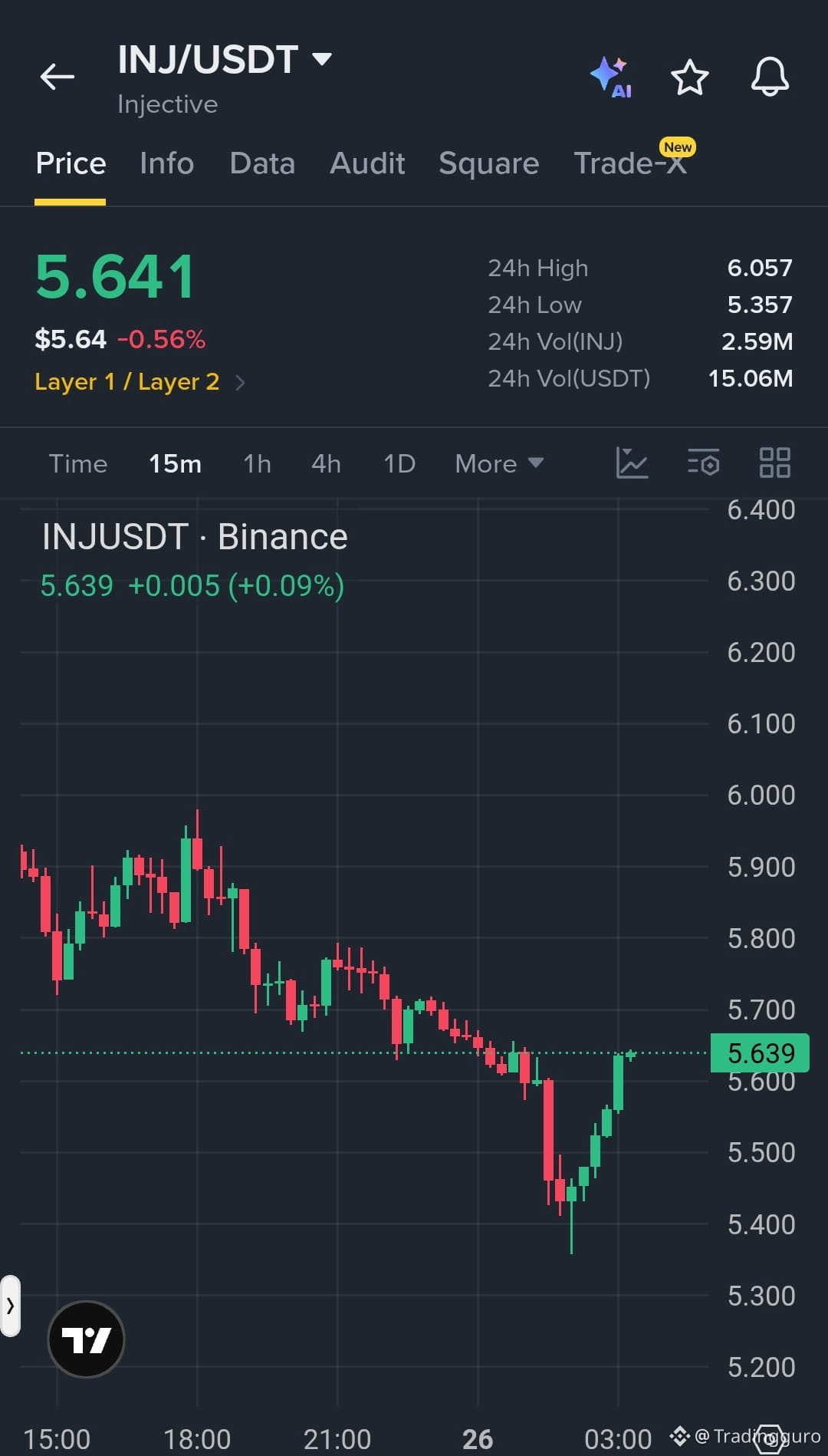This screenshot has width=828, height=1456.
Task: Open the AI assistant sparkle icon
Action: click(611, 77)
